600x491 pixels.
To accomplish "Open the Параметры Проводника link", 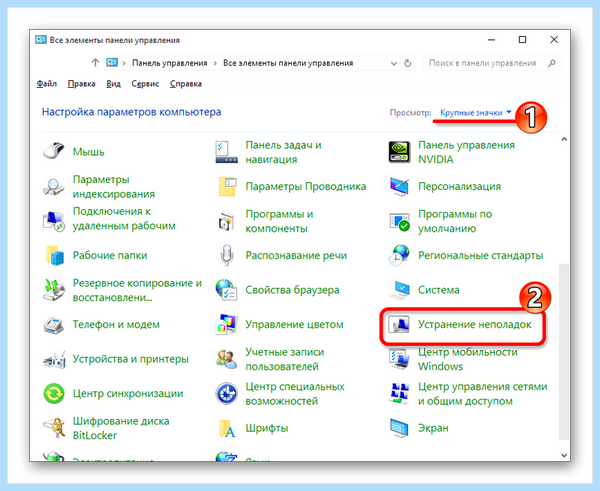I will pyautogui.click(x=306, y=186).
